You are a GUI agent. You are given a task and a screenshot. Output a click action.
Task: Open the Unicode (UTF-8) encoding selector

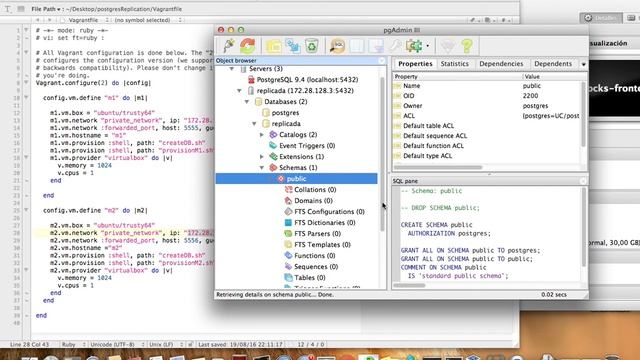point(117,344)
